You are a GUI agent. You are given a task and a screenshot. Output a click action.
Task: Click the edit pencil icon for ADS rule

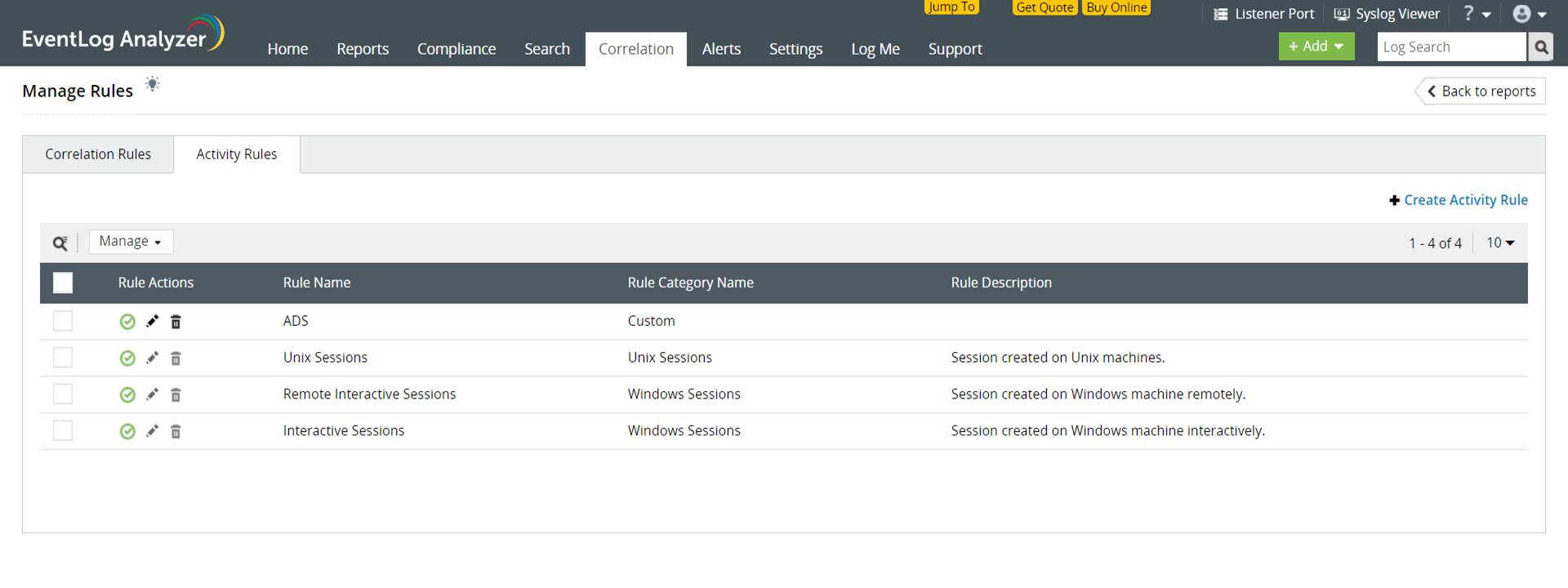pyautogui.click(x=152, y=322)
